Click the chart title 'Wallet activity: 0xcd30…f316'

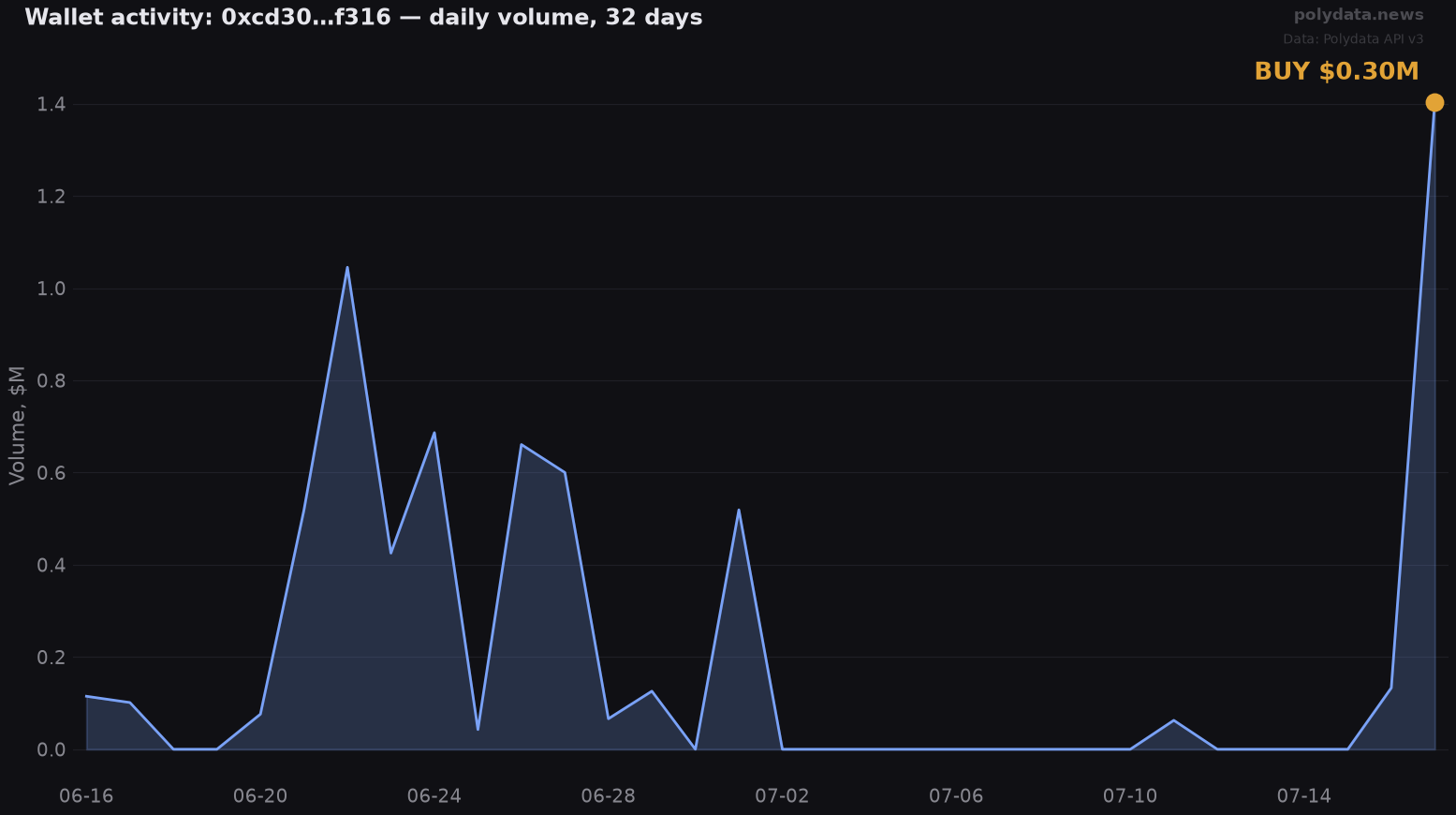(x=207, y=18)
